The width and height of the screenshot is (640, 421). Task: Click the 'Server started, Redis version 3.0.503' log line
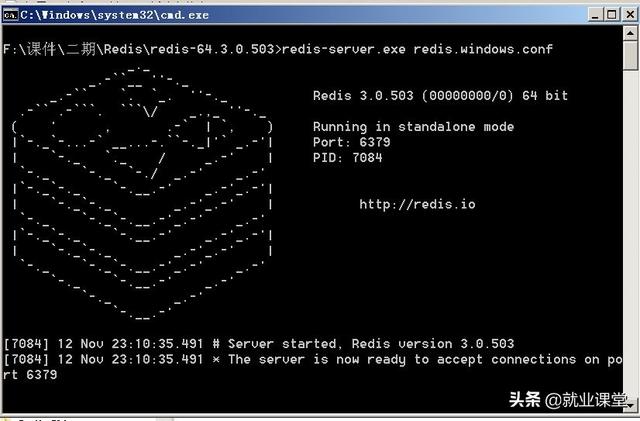click(259, 344)
